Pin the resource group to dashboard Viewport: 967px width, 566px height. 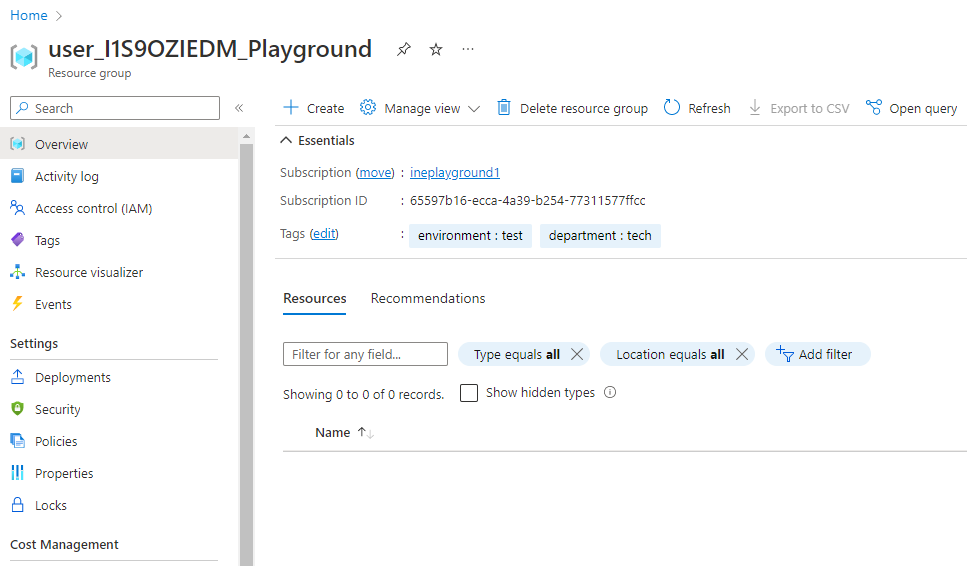tap(404, 49)
